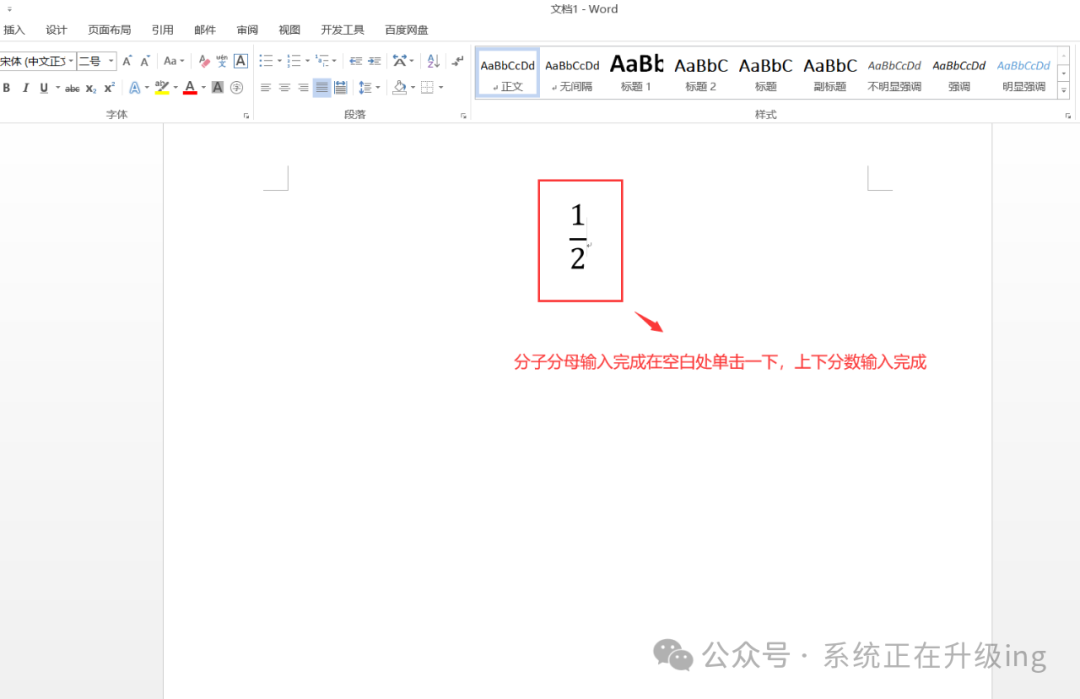Screen dimensions: 1080x699
Task: Open the 邮件 tab
Action: point(205,30)
